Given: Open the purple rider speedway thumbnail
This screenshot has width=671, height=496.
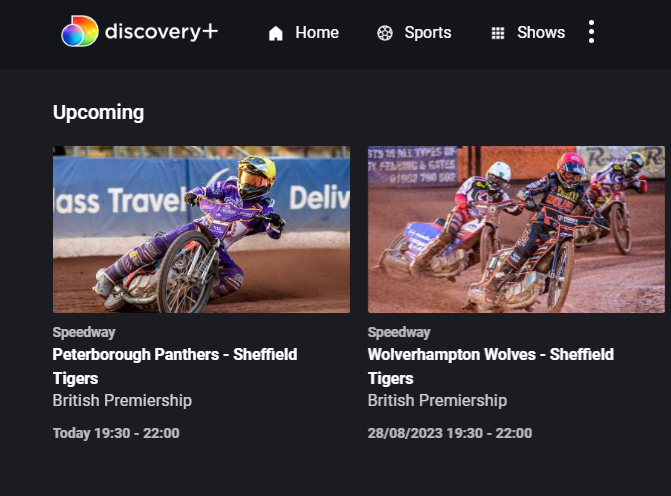Looking at the screenshot, I should pos(201,229).
